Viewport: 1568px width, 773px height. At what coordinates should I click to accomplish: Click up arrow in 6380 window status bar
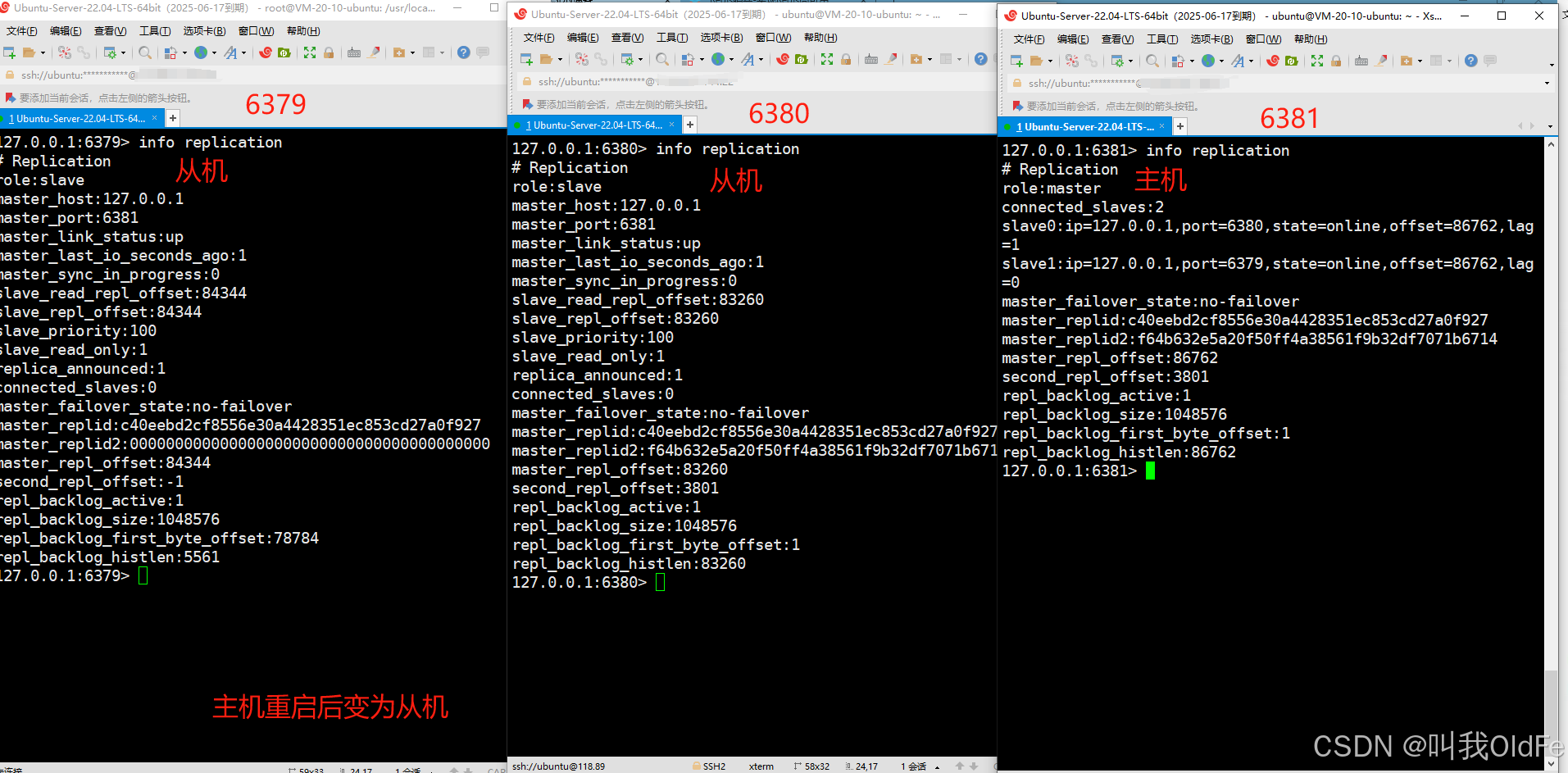(960, 766)
